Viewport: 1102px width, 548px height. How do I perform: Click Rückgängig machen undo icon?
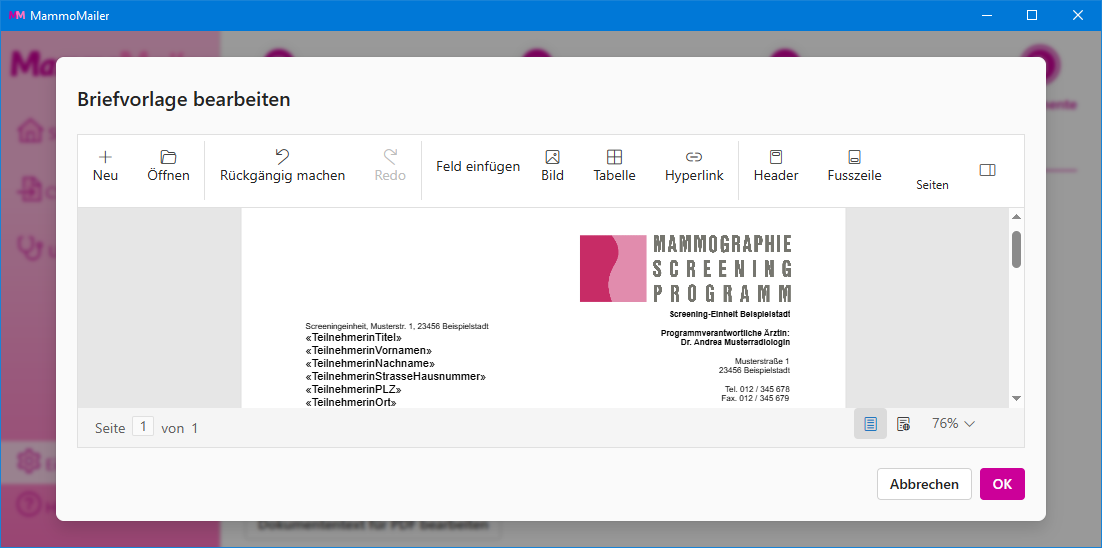coord(282,157)
